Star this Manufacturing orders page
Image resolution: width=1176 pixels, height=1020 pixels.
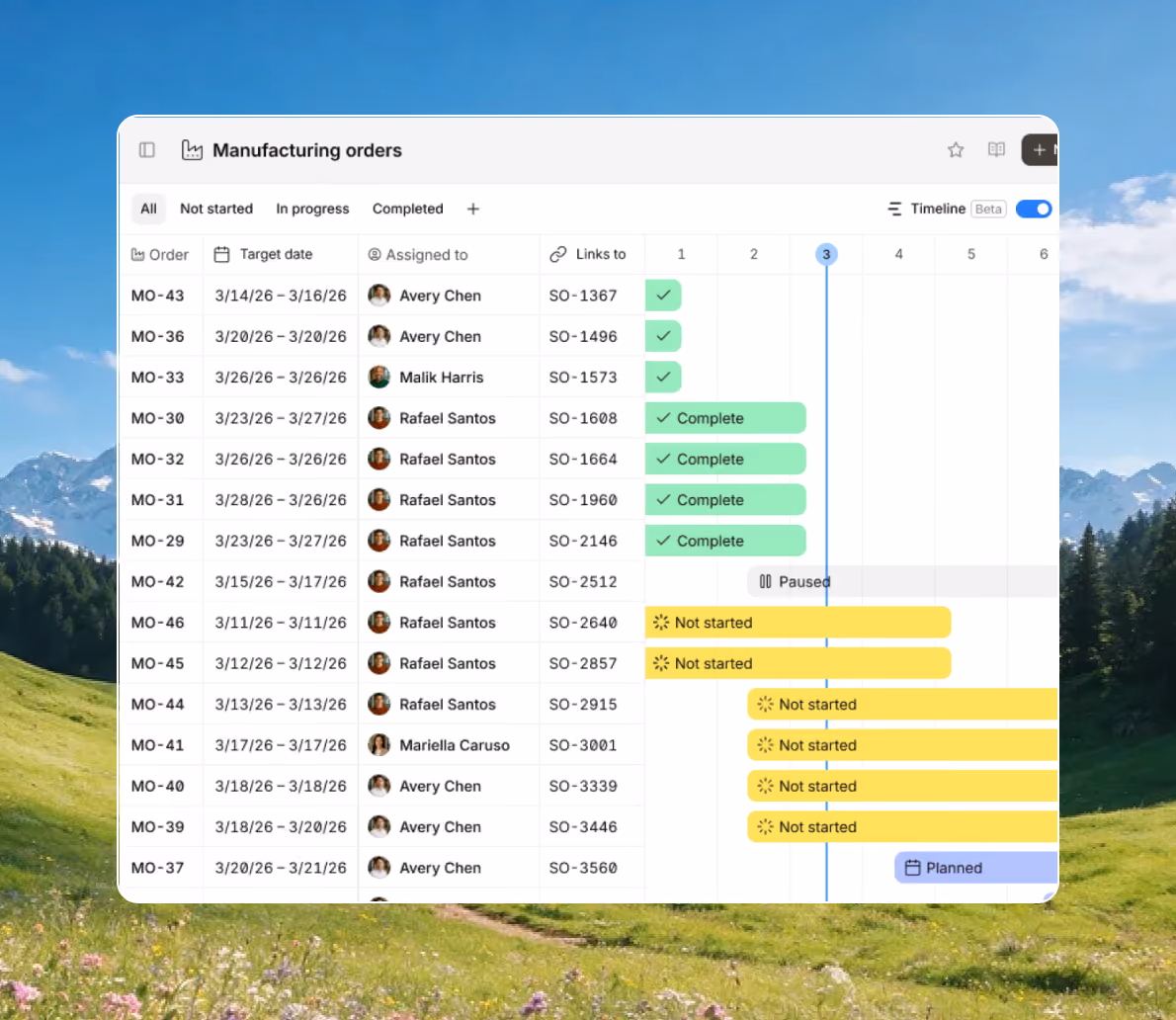point(956,150)
